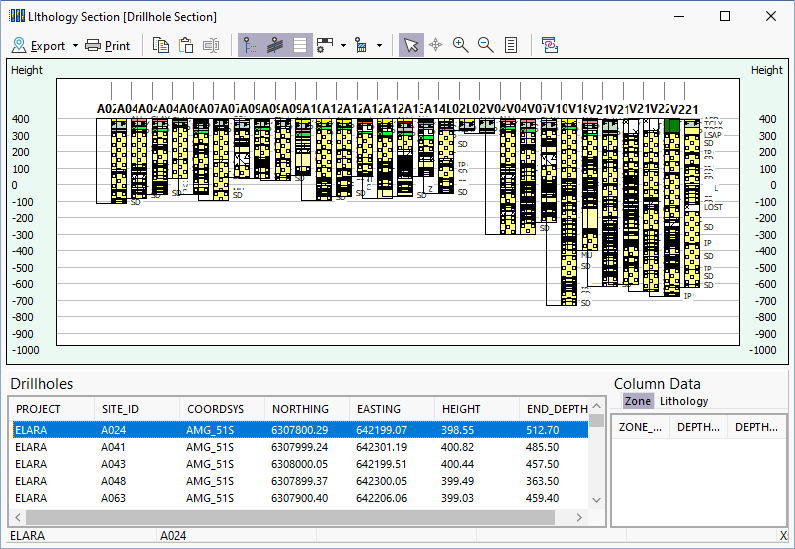
Task: Click the drillhole pattern legend icon
Action: tap(361, 46)
